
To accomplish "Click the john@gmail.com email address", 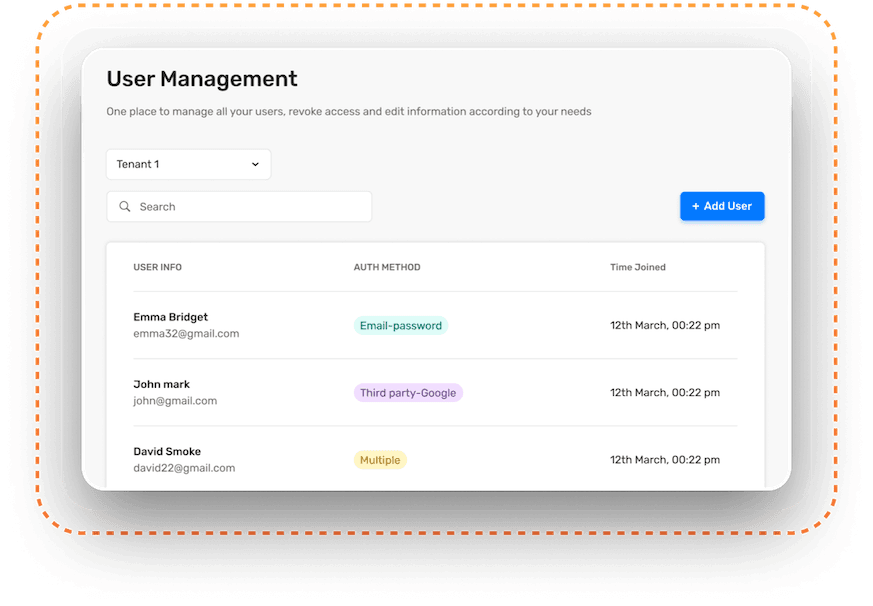I will click(175, 401).
